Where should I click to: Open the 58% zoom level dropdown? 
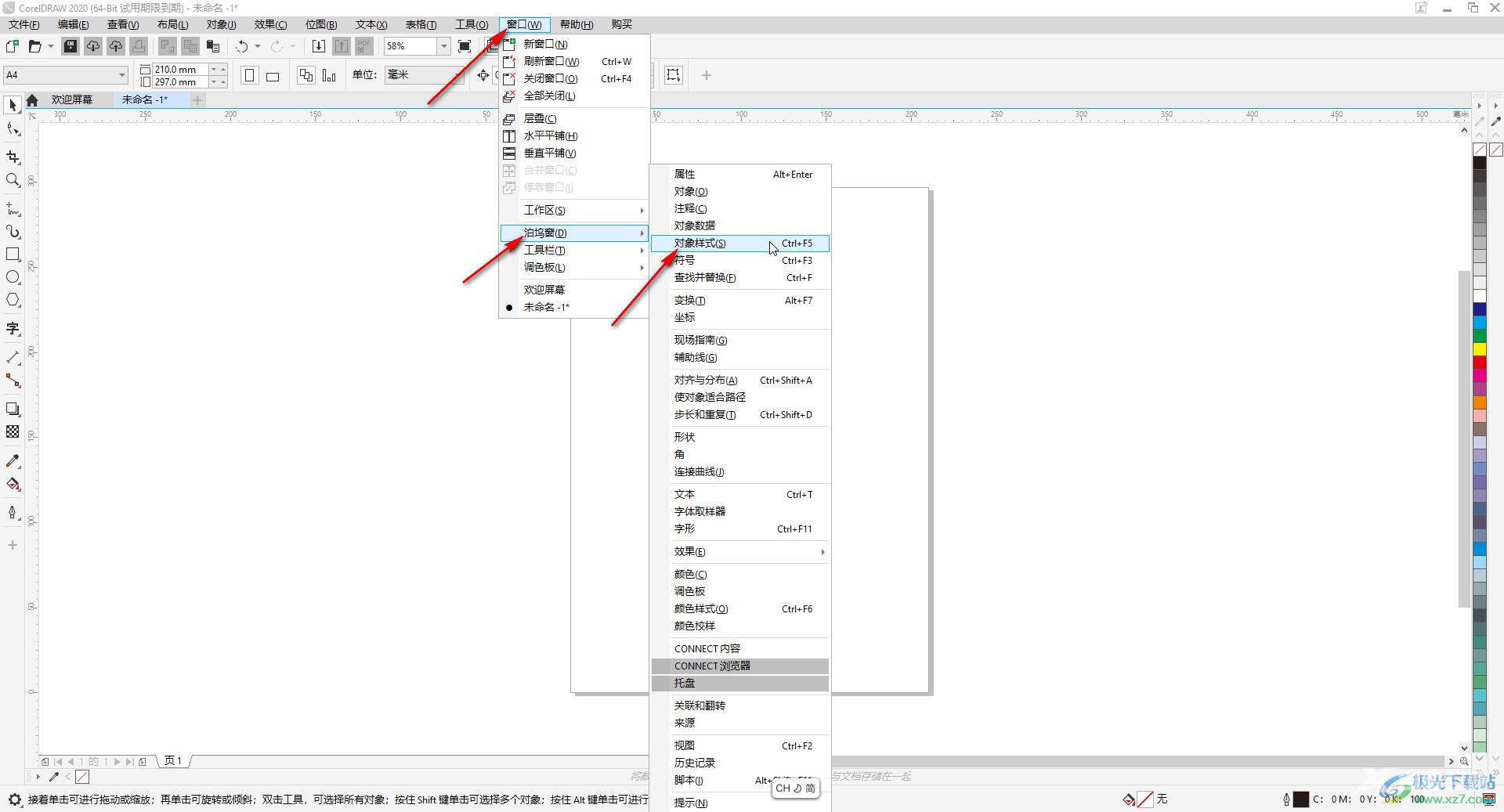pos(443,46)
